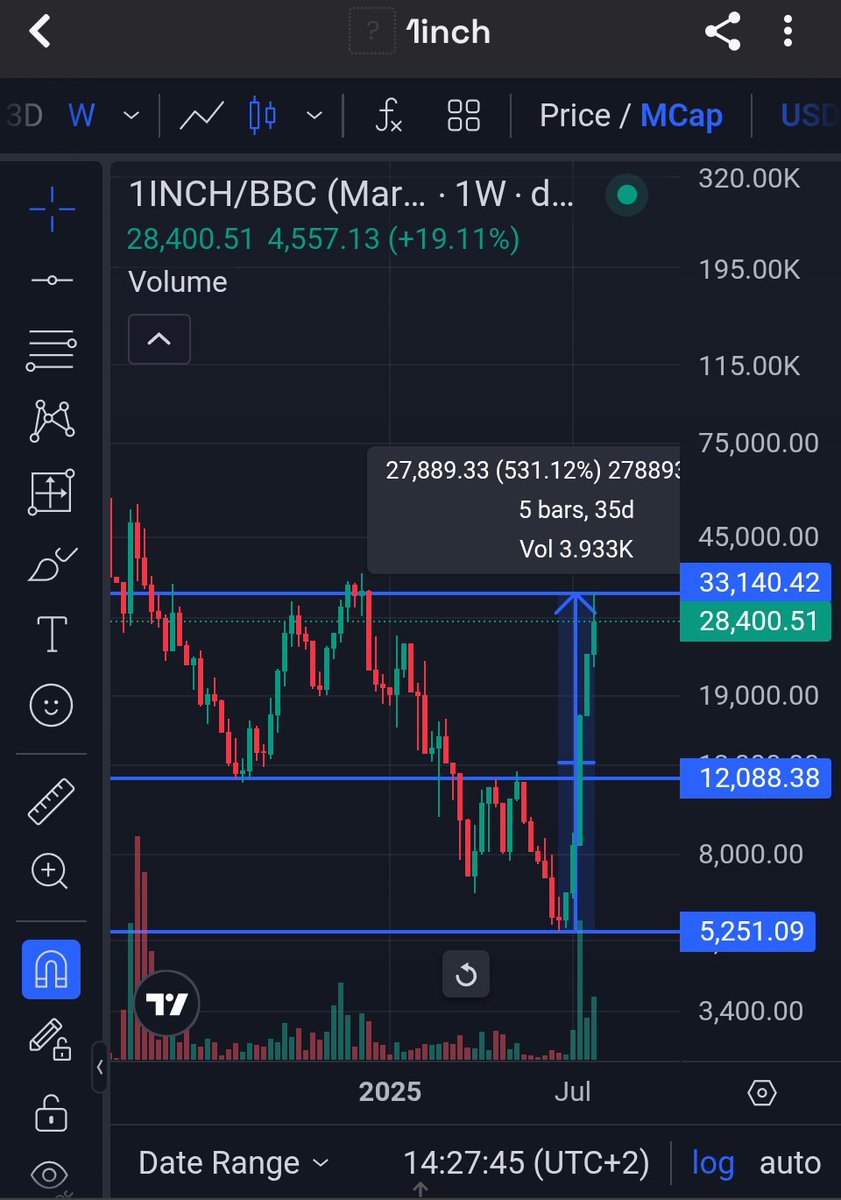The height and width of the screenshot is (1200, 841).
Task: Go back with the top-left arrow
Action: pyautogui.click(x=39, y=32)
